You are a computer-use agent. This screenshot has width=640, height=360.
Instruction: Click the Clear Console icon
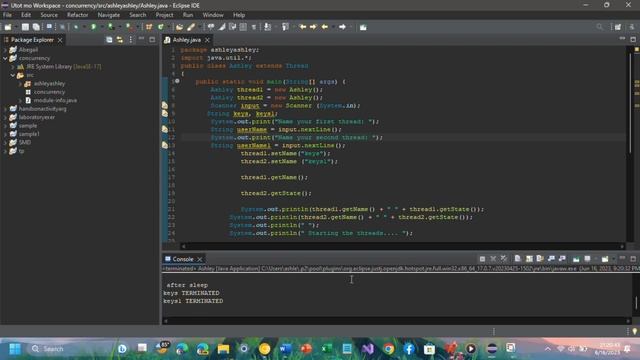click(518, 259)
